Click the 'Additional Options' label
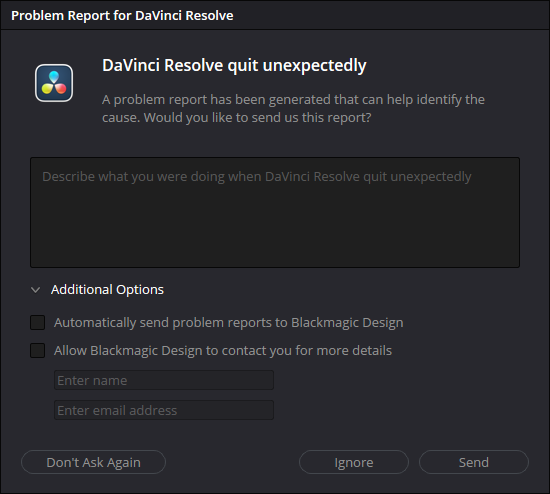This screenshot has width=550, height=494. coord(107,290)
